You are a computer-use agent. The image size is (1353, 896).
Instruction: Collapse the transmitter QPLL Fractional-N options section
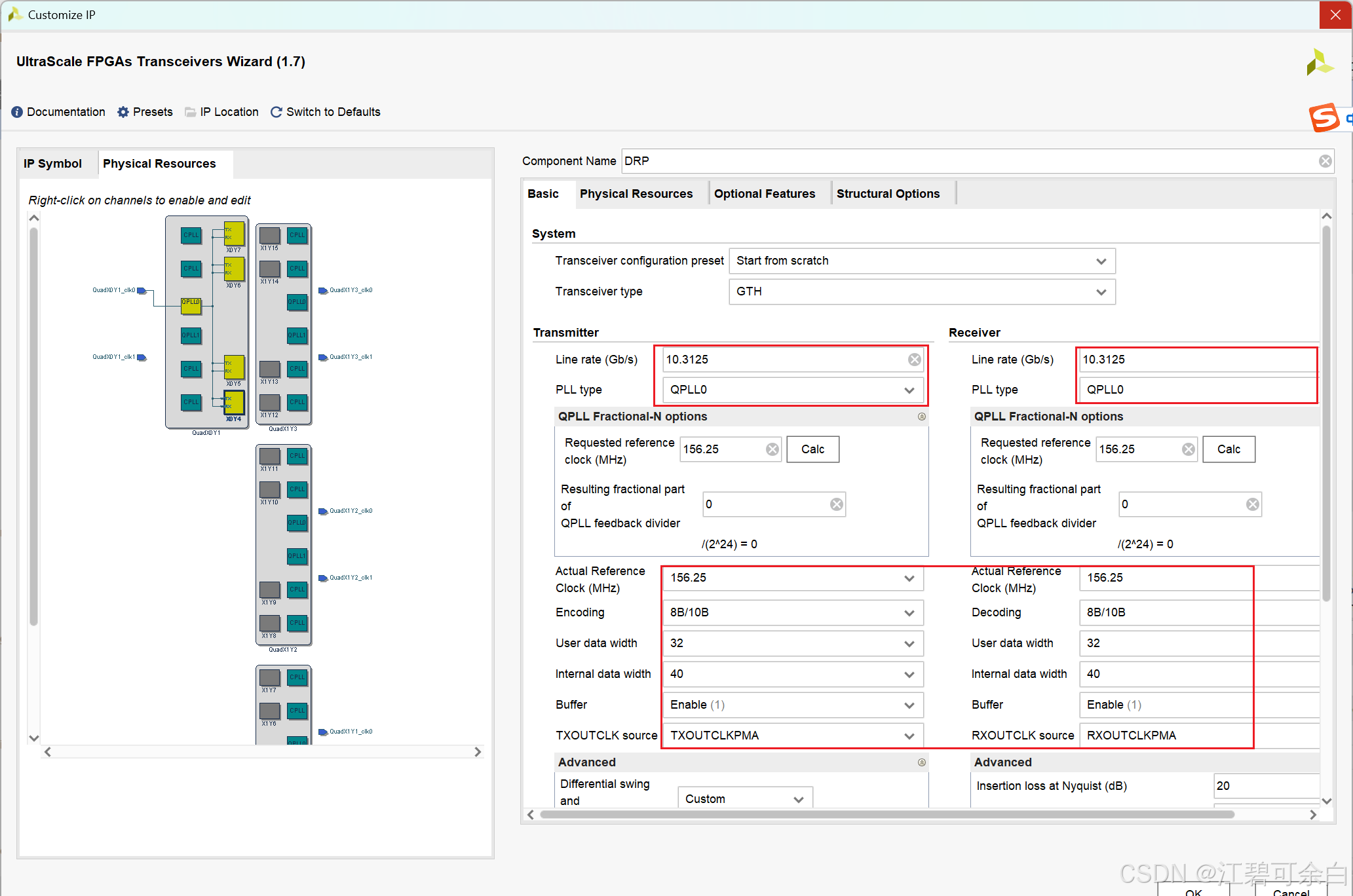click(x=921, y=417)
